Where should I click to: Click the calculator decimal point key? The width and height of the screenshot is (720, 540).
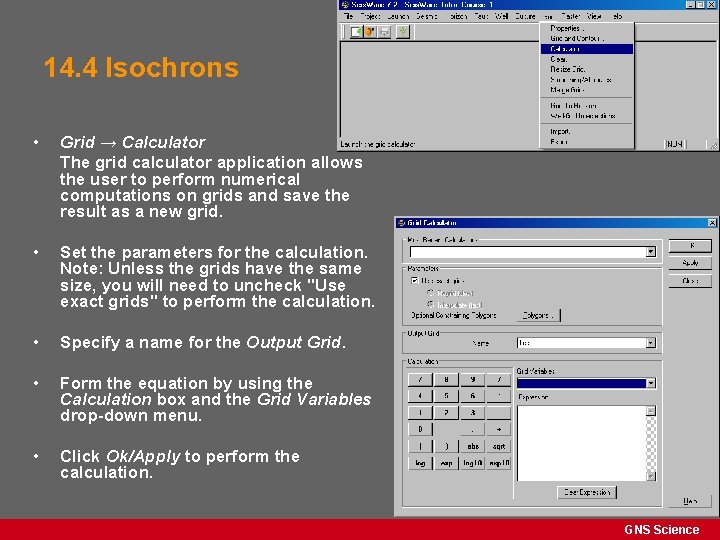(472, 429)
